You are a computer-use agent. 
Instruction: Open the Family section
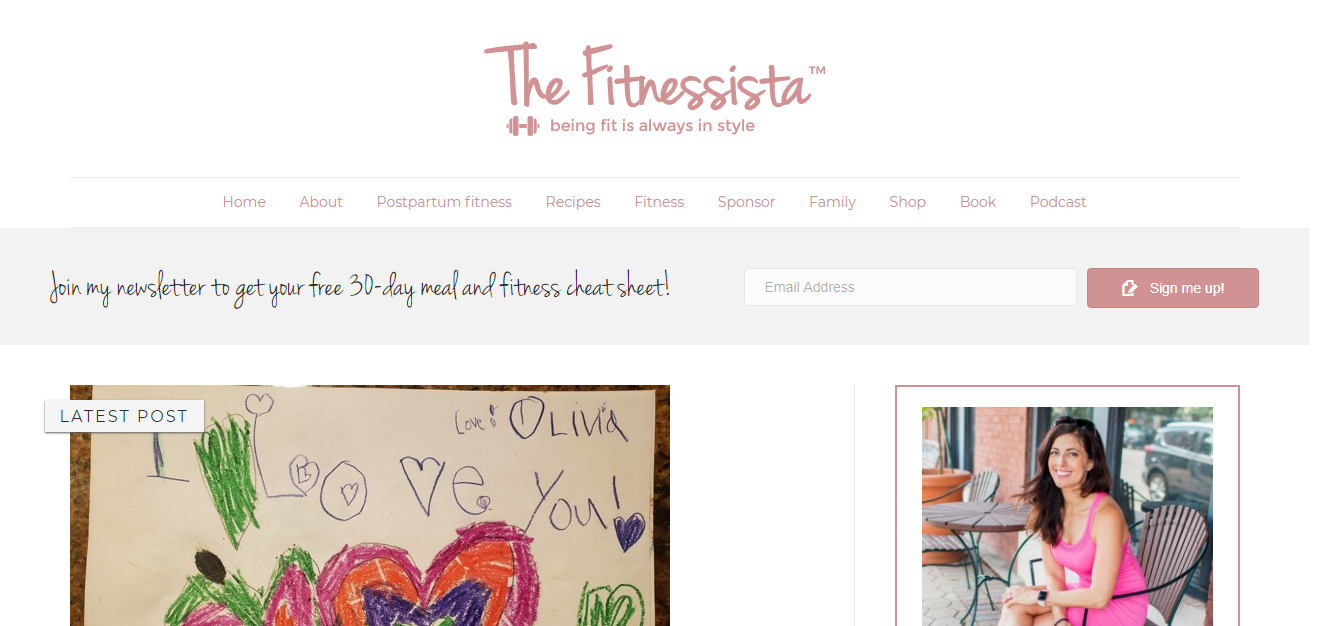click(x=832, y=202)
